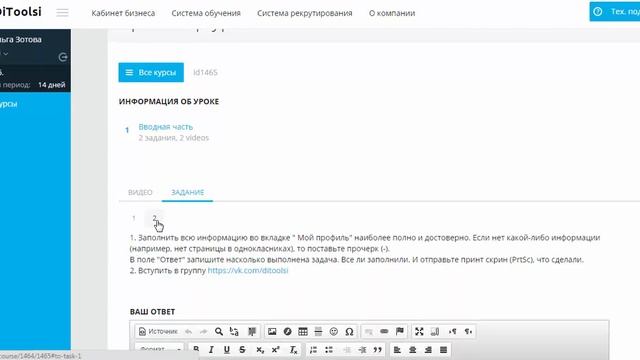Open the Вводная часть lesson link
This screenshot has width=640, height=360.
tap(166, 127)
